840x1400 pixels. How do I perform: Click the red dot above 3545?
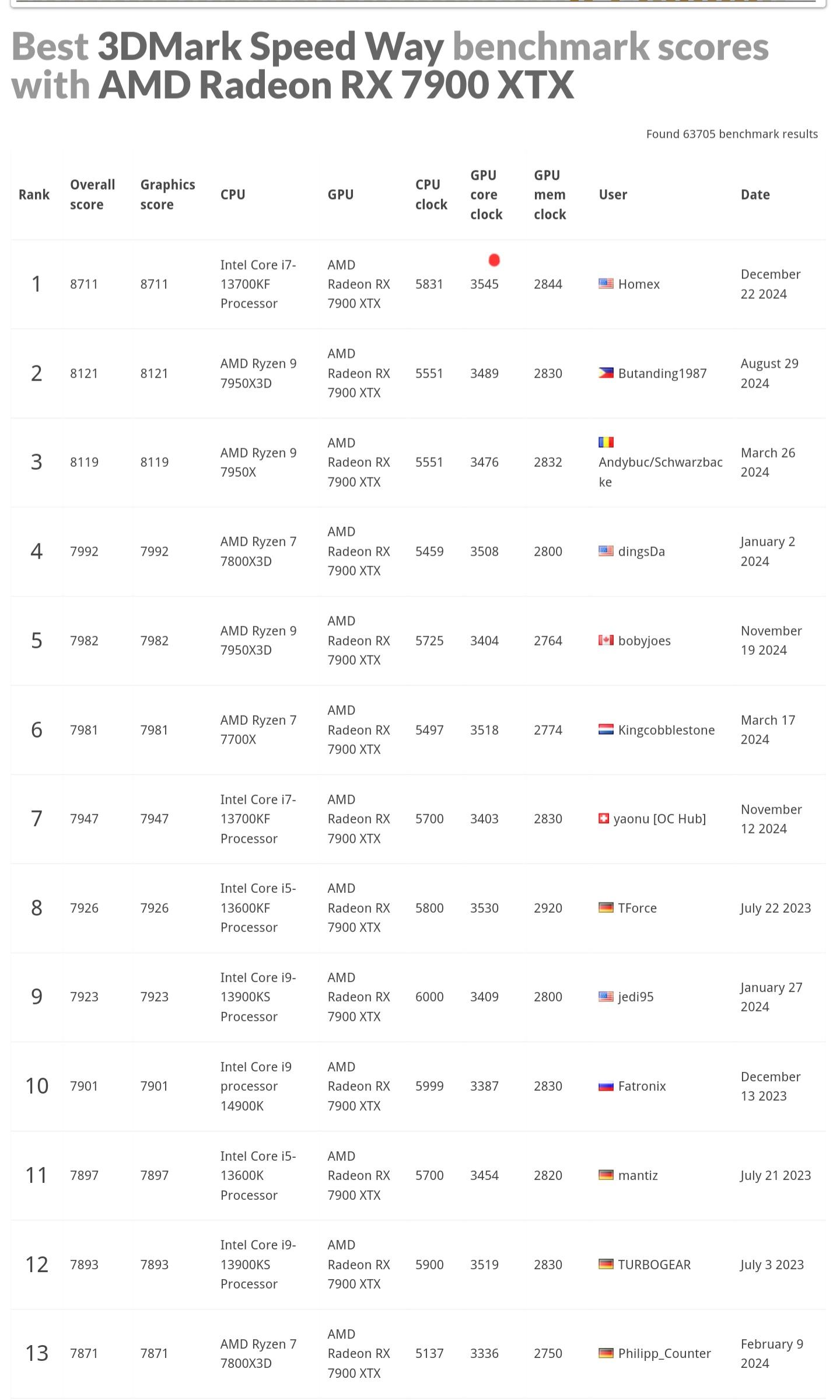494,260
